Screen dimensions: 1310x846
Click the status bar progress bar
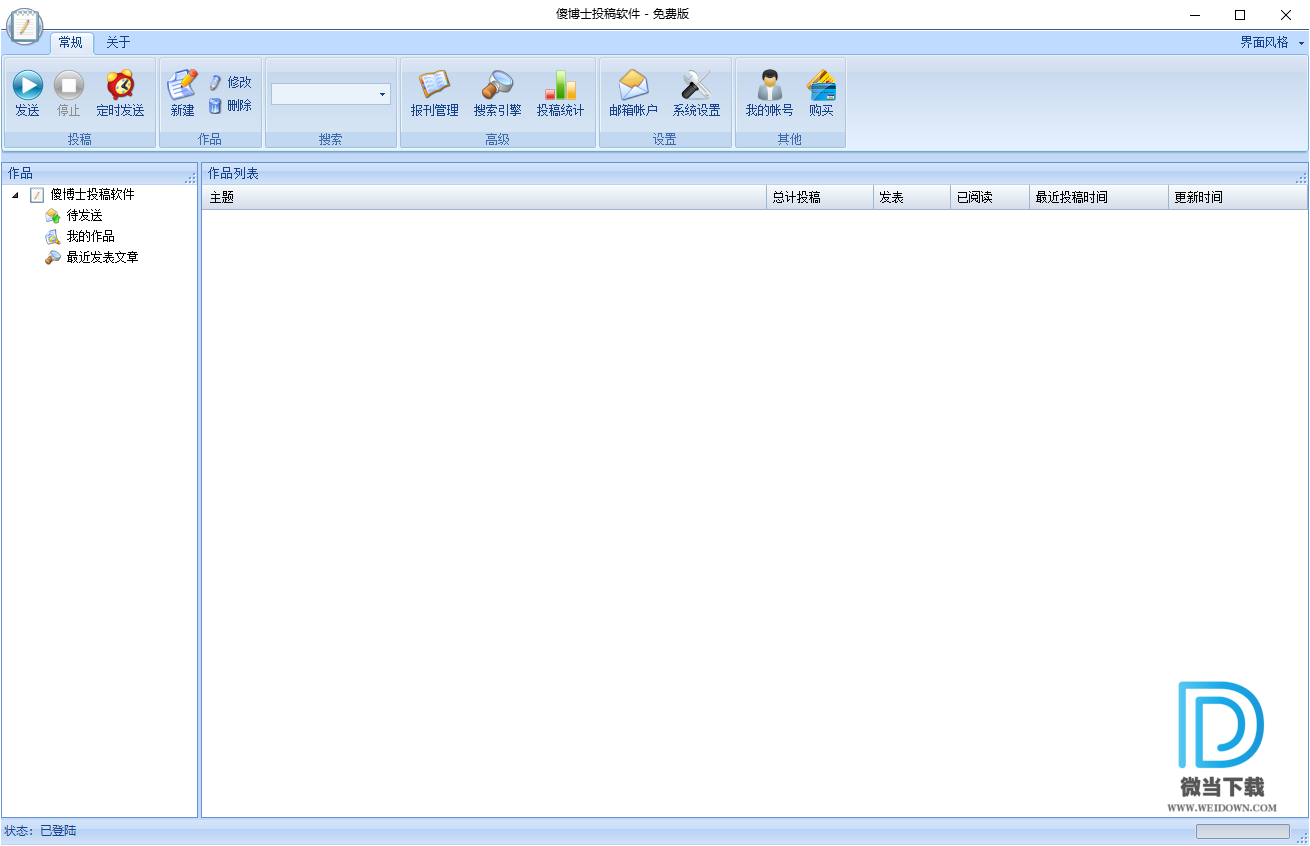1243,832
